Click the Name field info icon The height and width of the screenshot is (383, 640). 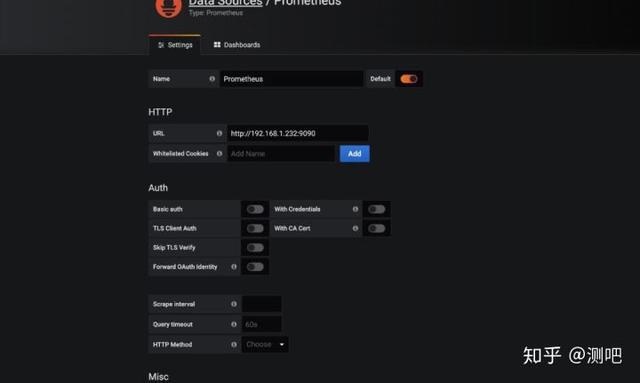click(212, 79)
